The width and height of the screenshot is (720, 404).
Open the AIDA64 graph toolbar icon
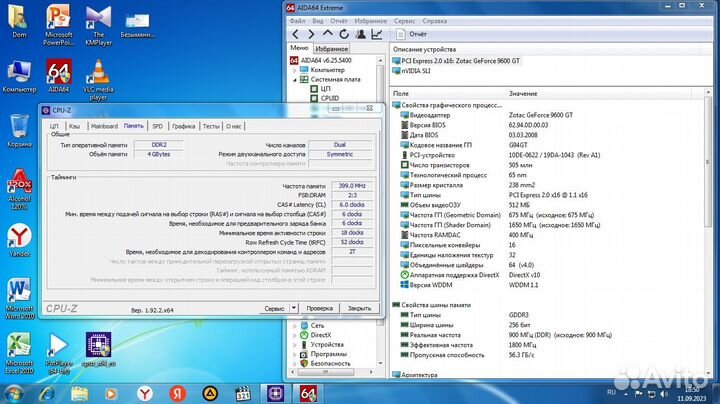pyautogui.click(x=377, y=34)
